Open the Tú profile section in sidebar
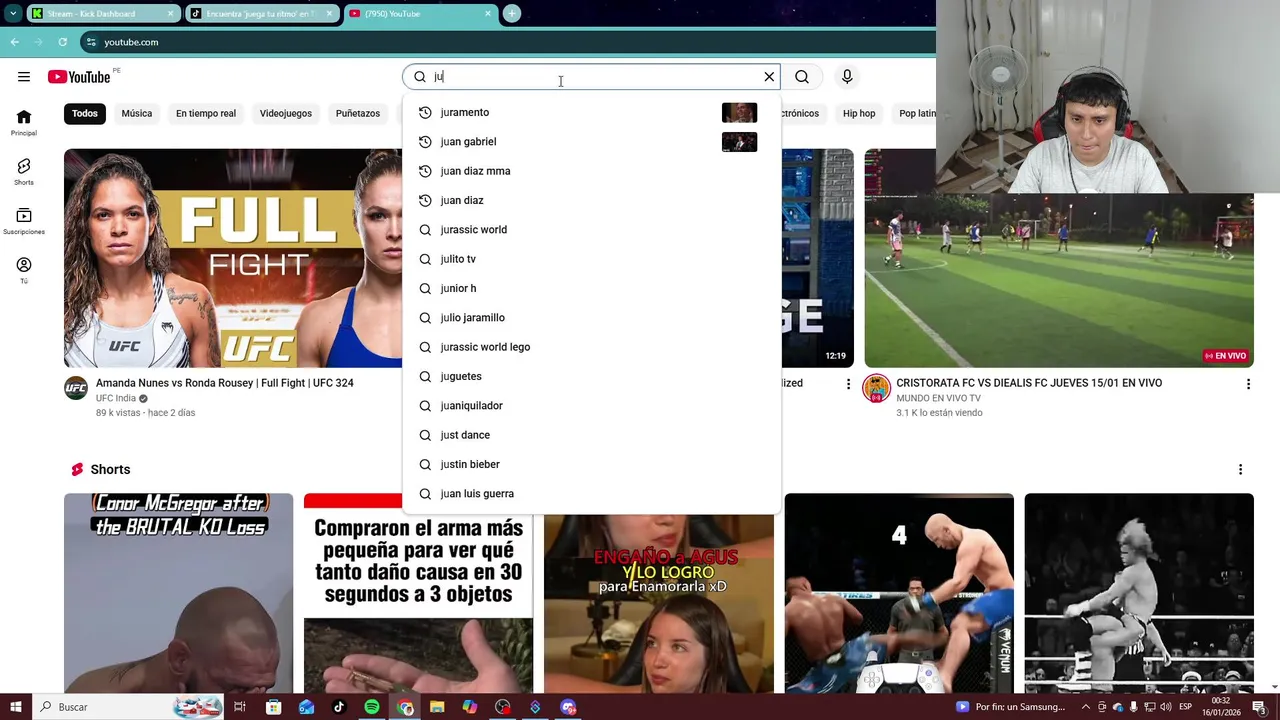 pyautogui.click(x=24, y=270)
